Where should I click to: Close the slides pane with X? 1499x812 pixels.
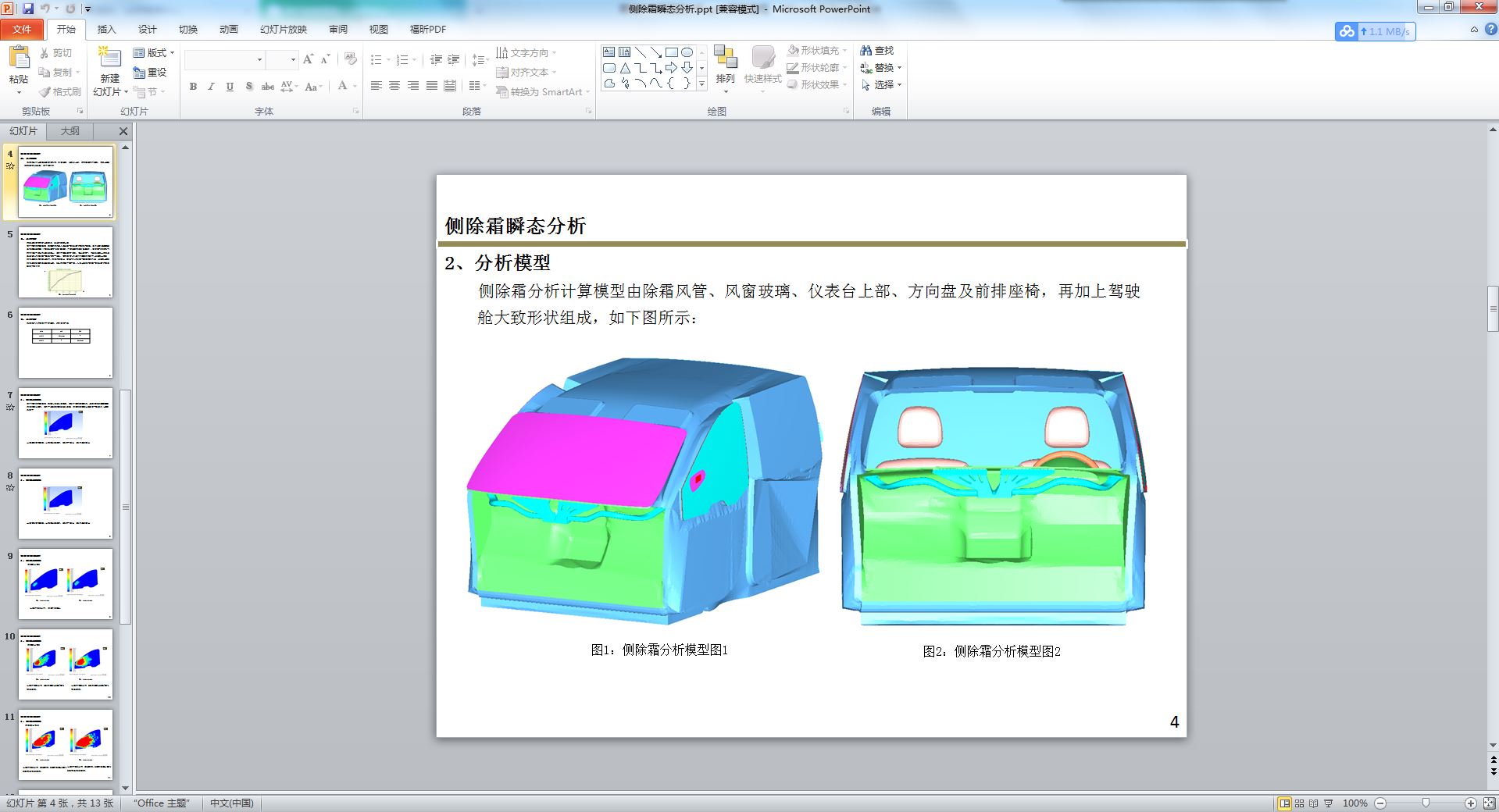click(123, 131)
